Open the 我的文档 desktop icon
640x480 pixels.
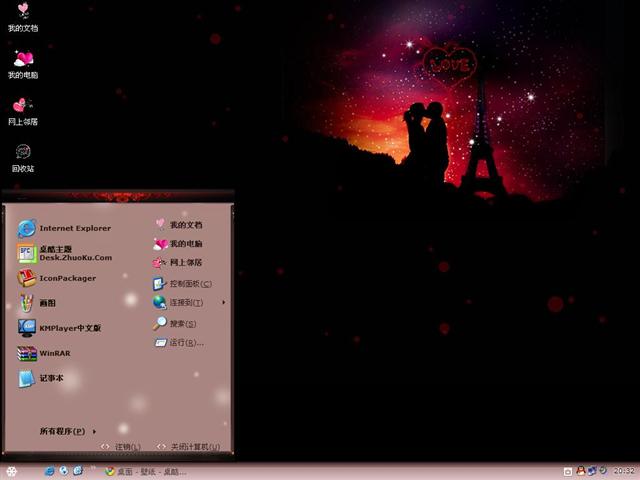pos(23,17)
